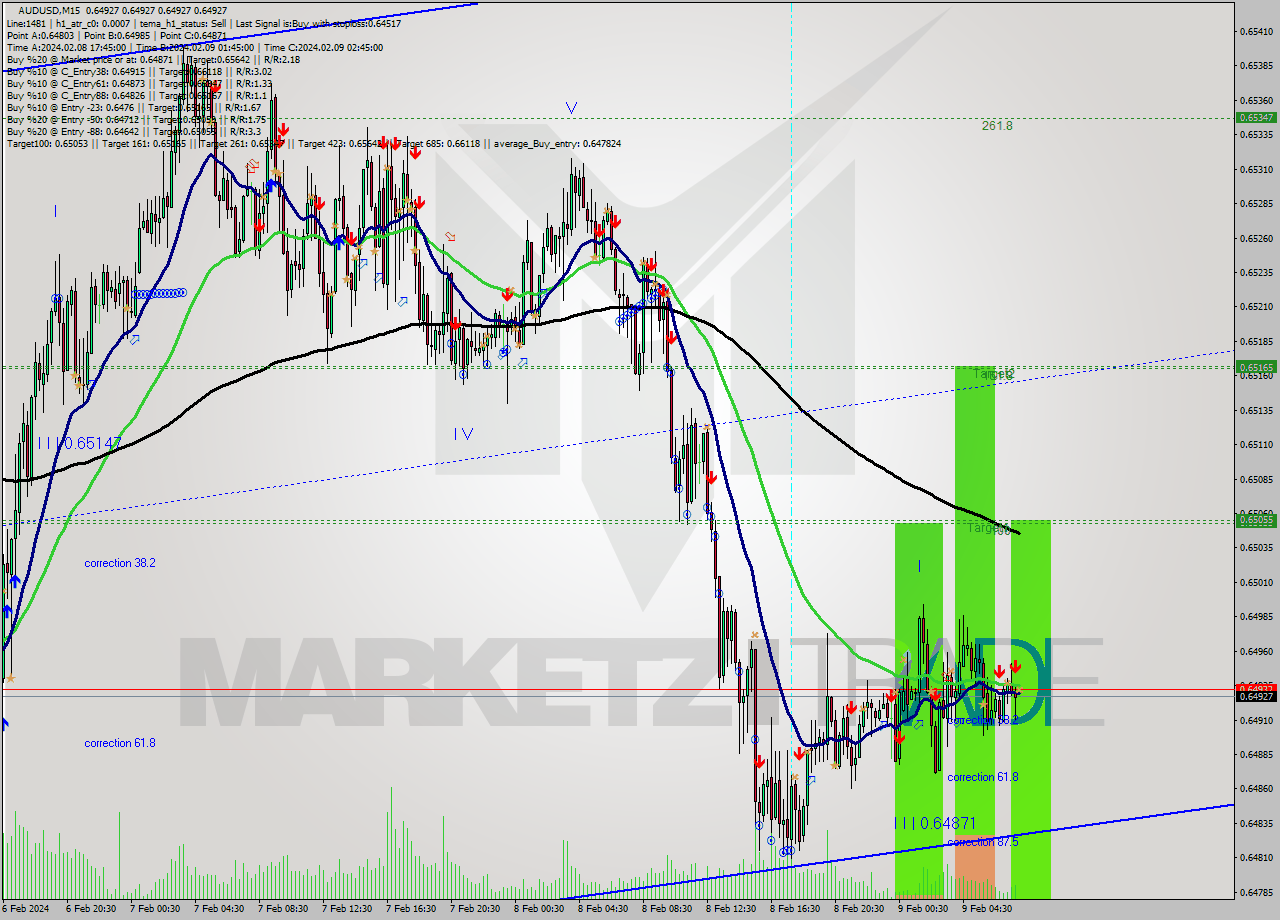The width and height of the screenshot is (1280, 920).
Task: Click the '7 Feb 12:30' time axis label
Action: (x=347, y=909)
